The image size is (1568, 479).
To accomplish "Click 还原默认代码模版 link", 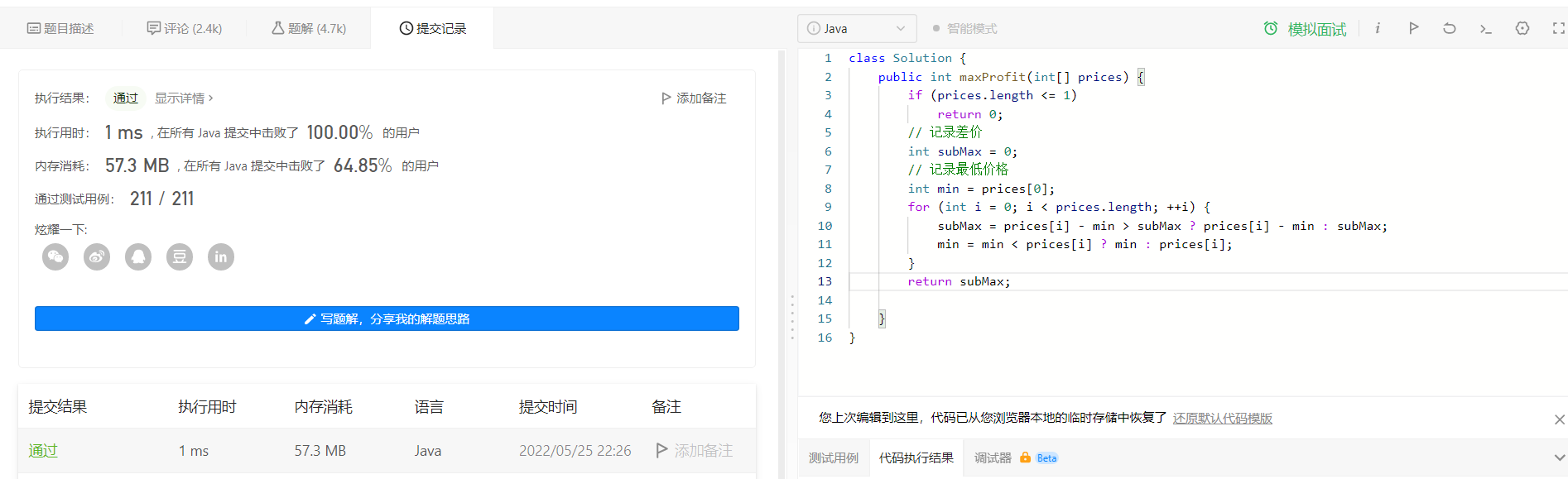I will (x=1223, y=418).
